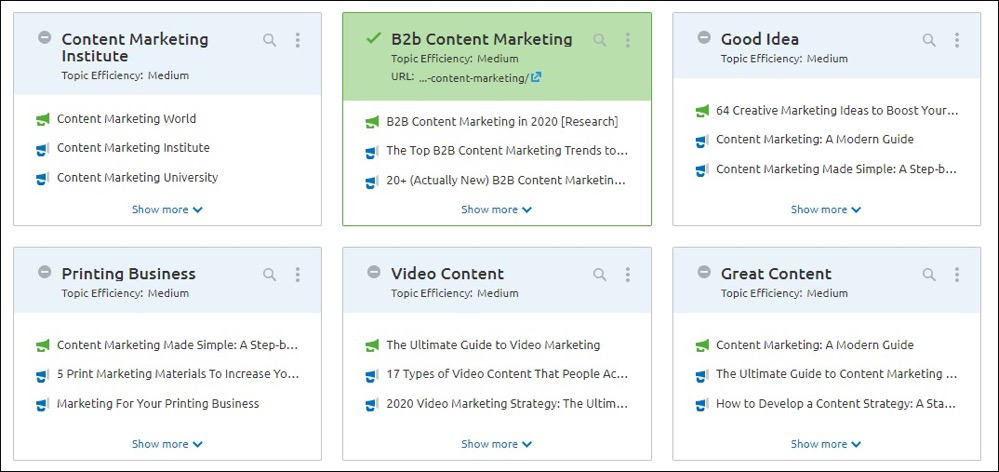
Task: Expand Show more in Video Content card
Action: click(496, 444)
